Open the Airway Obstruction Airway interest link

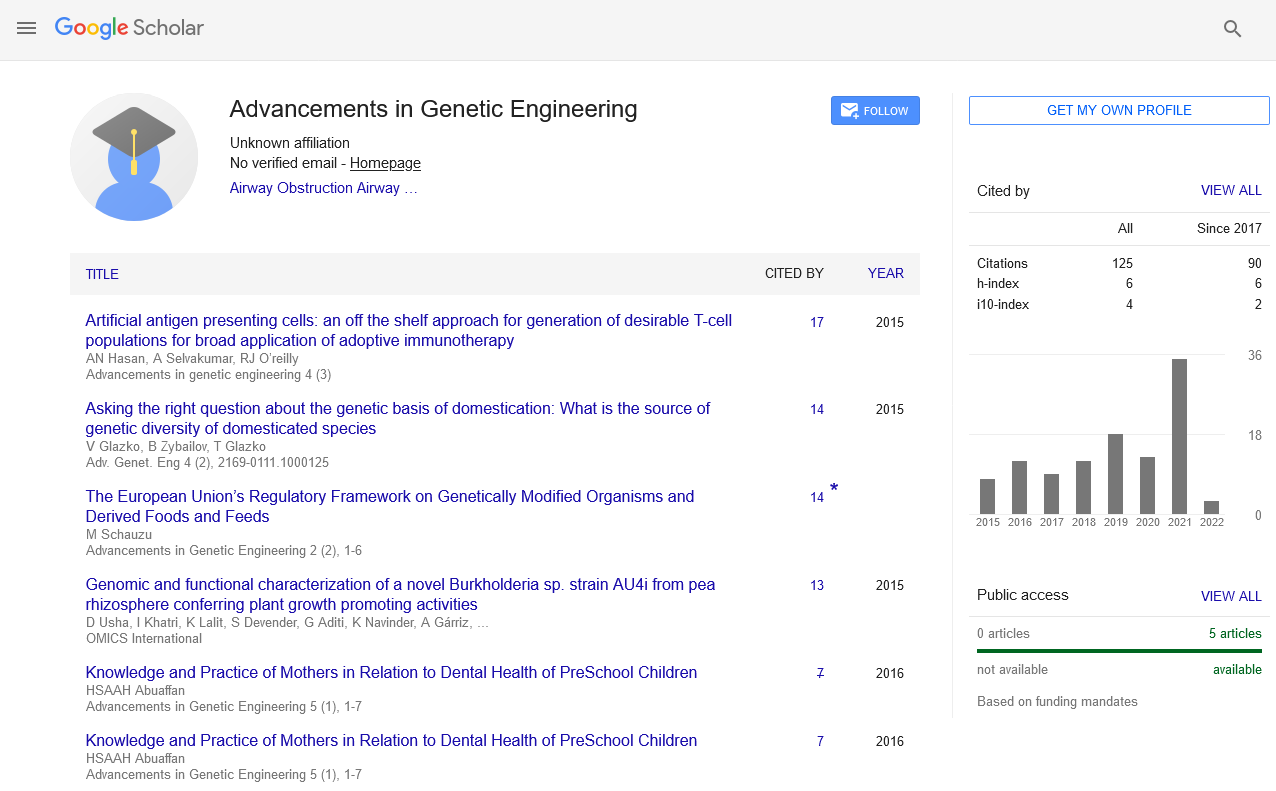coord(323,188)
